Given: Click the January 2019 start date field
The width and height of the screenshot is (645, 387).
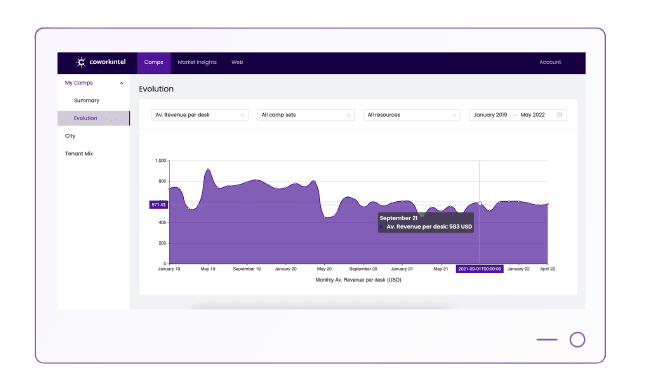Looking at the screenshot, I should point(490,115).
